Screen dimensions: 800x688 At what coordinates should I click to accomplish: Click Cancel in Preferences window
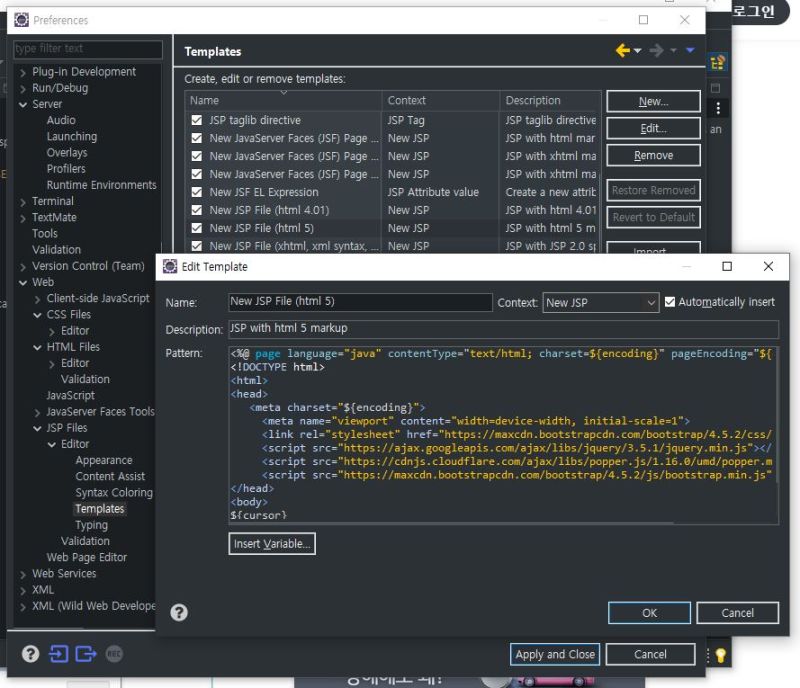pos(650,654)
